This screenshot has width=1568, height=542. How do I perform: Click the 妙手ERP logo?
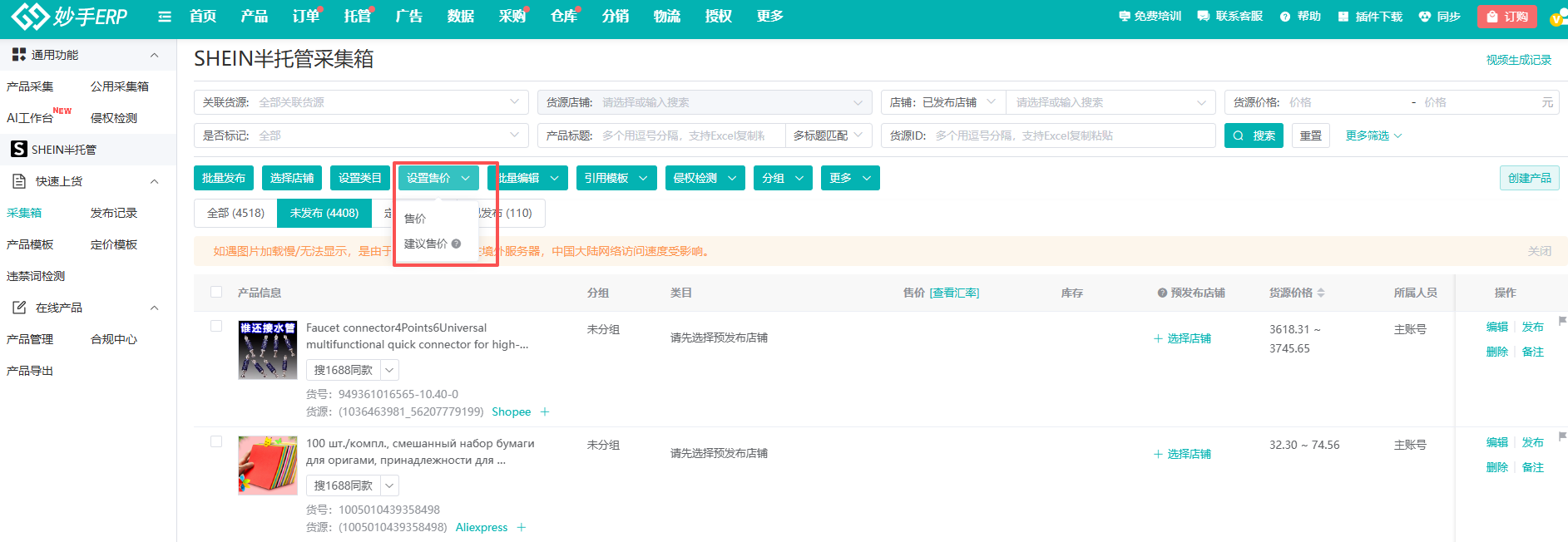[69, 16]
